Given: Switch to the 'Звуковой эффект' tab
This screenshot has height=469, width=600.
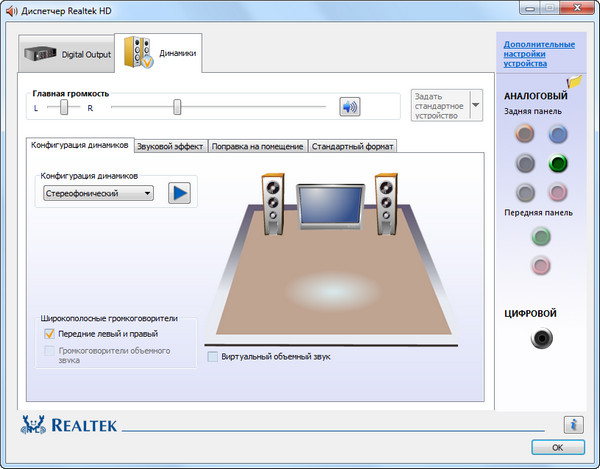Looking at the screenshot, I should tap(170, 146).
